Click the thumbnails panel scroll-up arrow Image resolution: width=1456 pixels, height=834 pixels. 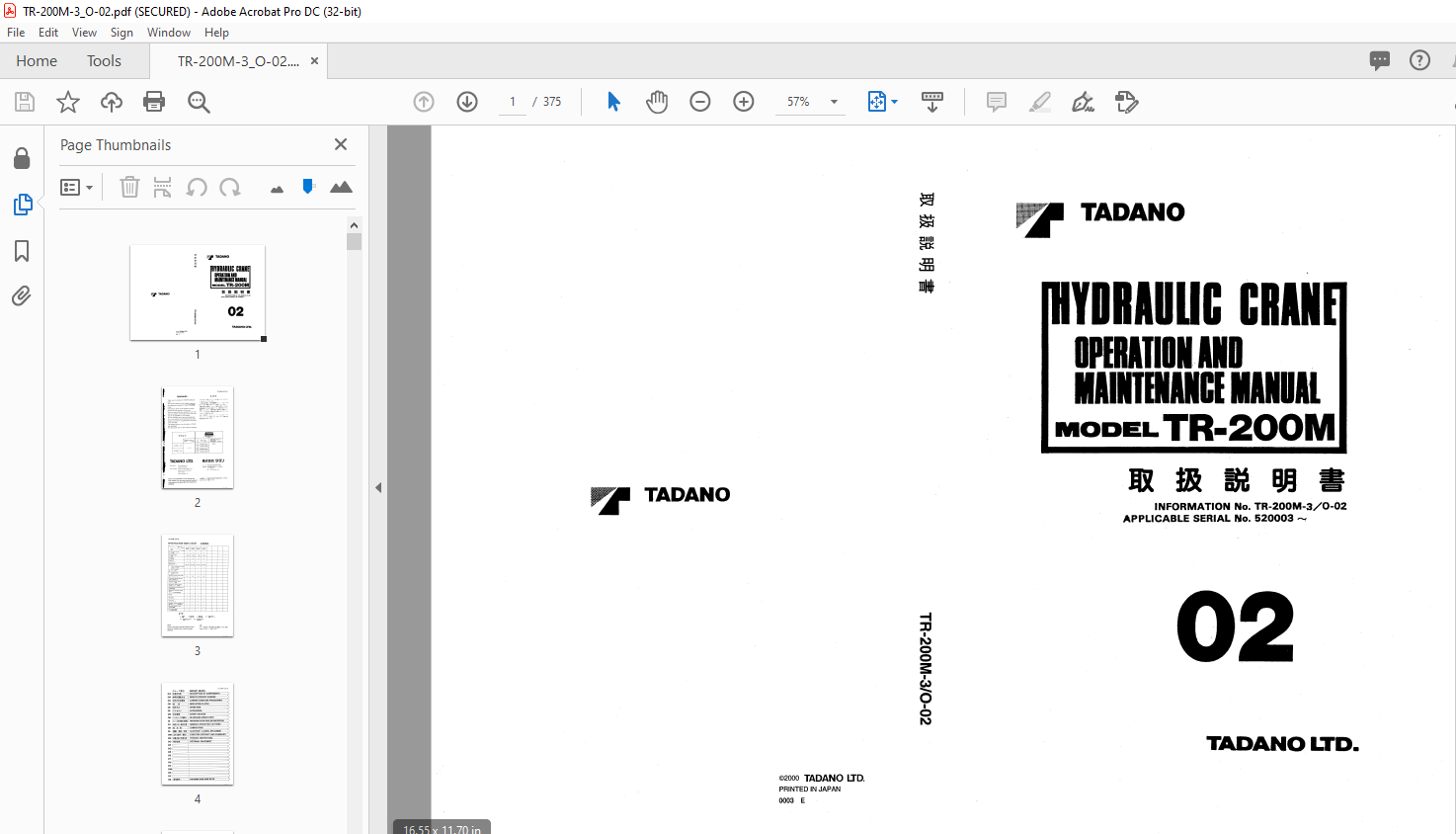(354, 225)
